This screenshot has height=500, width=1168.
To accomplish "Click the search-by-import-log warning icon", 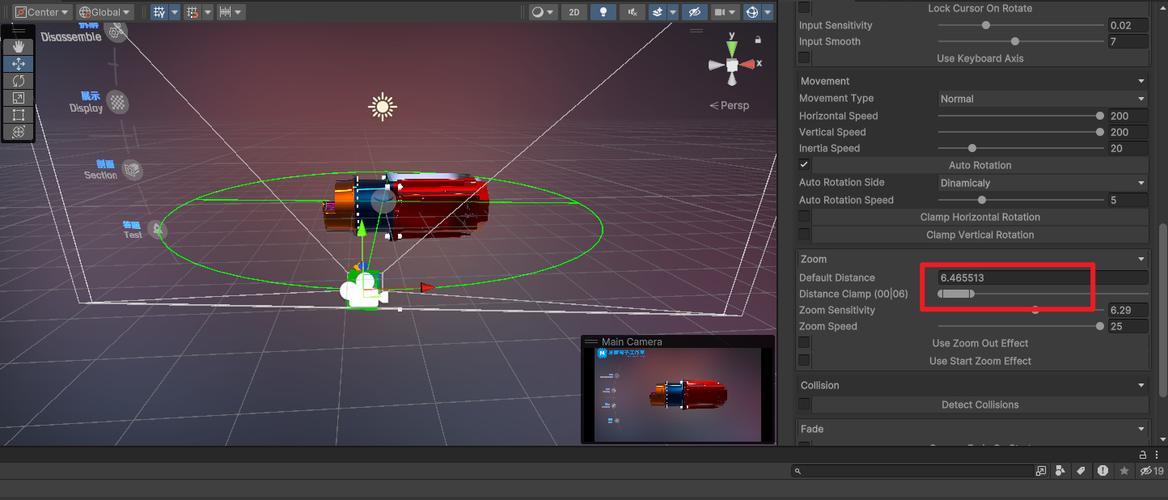I will pyautogui.click(x=1102, y=471).
